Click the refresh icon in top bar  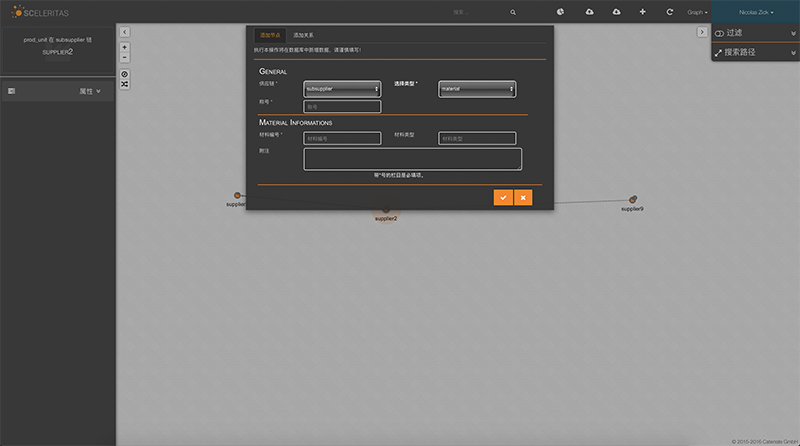click(669, 12)
